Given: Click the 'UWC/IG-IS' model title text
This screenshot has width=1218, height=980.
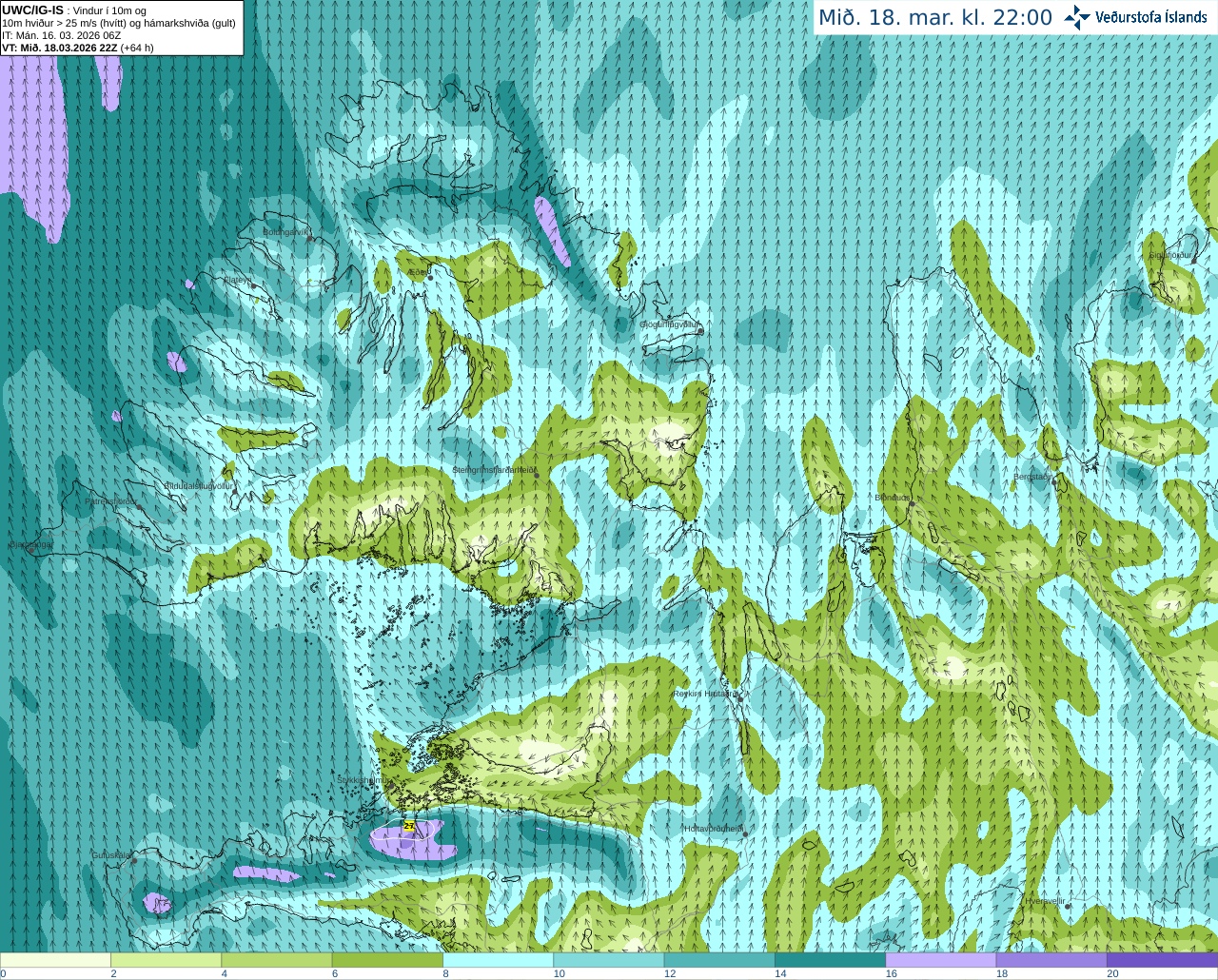Looking at the screenshot, I should point(32,10).
